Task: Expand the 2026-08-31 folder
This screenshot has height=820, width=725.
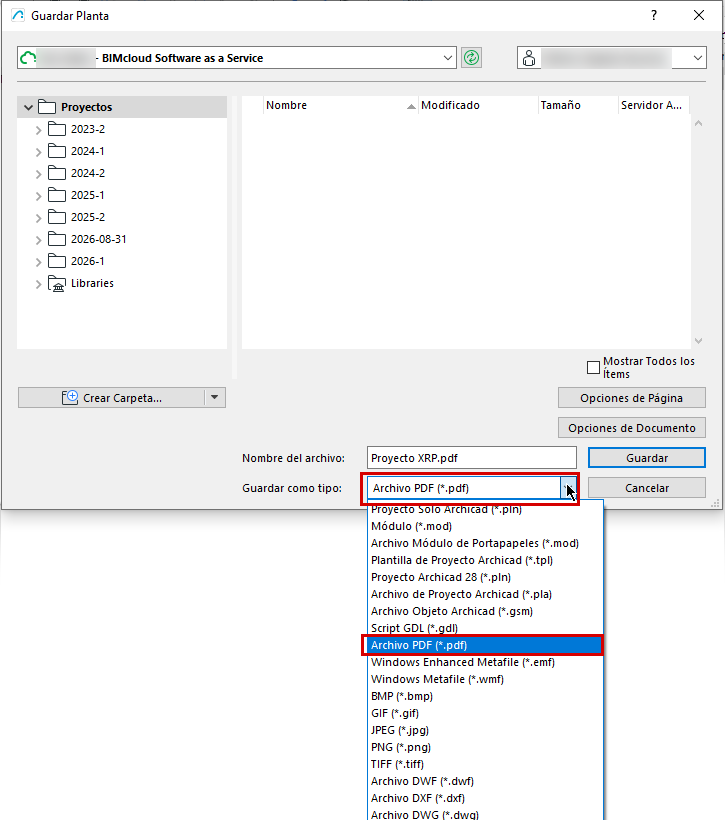Action: point(38,240)
